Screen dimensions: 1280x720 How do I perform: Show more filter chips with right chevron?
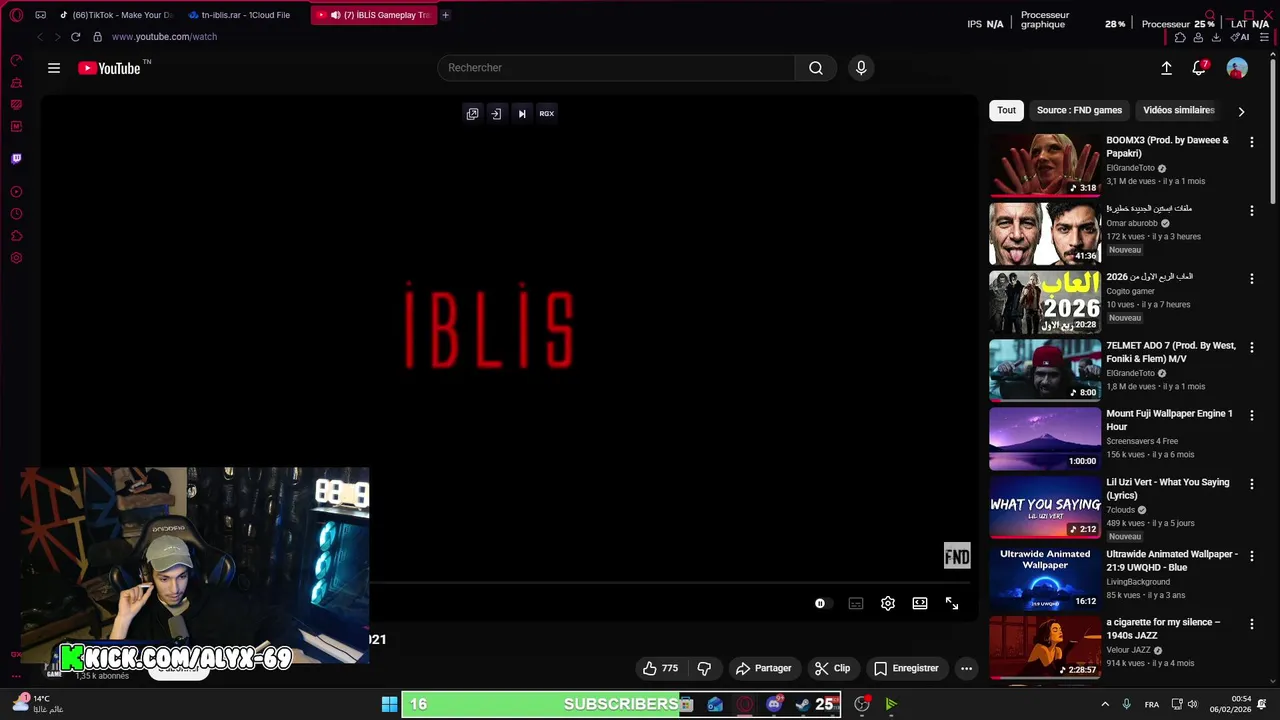pyautogui.click(x=1241, y=111)
